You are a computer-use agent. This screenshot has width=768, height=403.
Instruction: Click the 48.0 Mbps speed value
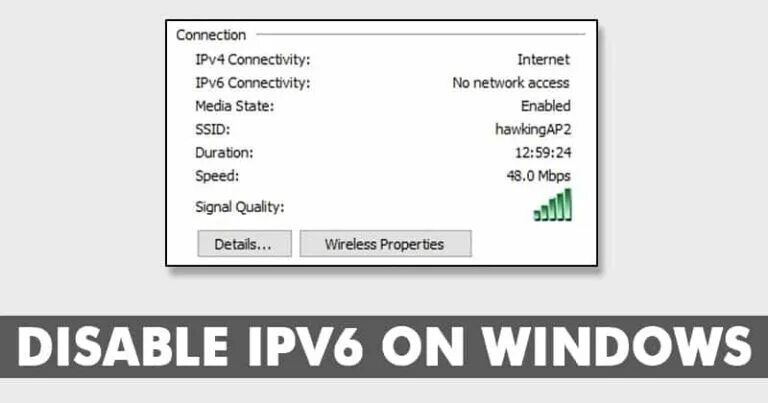click(539, 176)
